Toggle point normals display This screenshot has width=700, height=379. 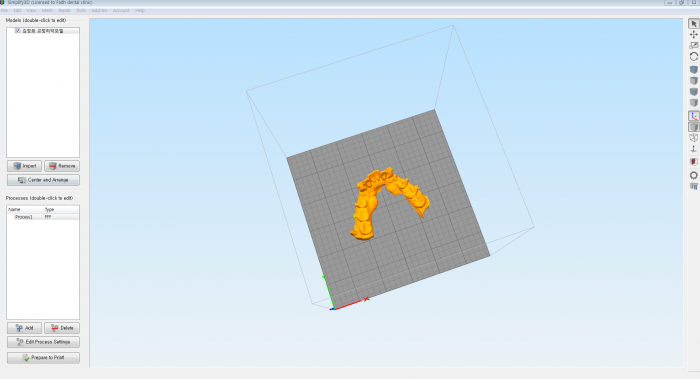click(x=693, y=149)
